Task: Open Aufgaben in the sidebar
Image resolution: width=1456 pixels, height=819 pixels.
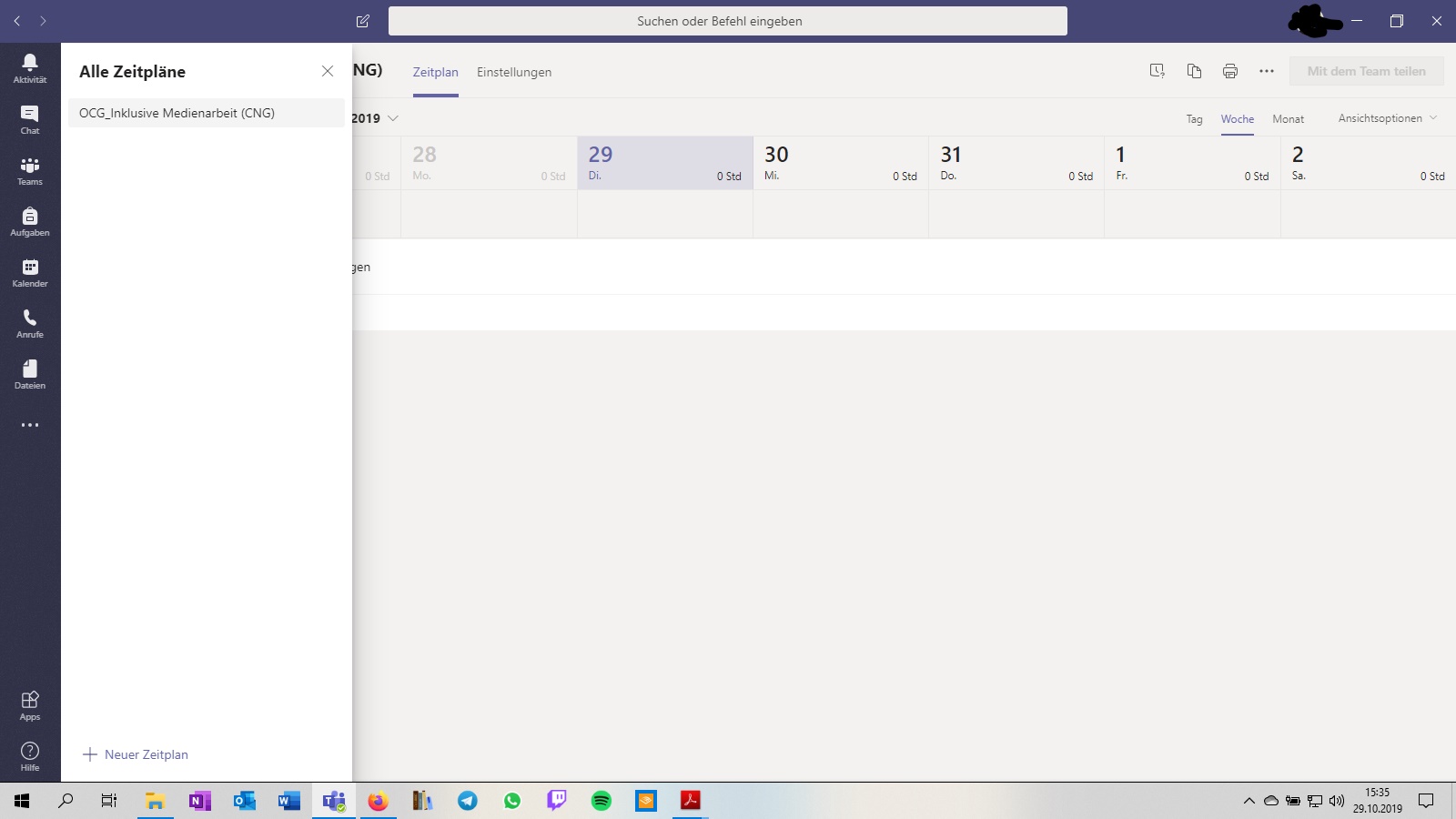Action: click(x=30, y=221)
